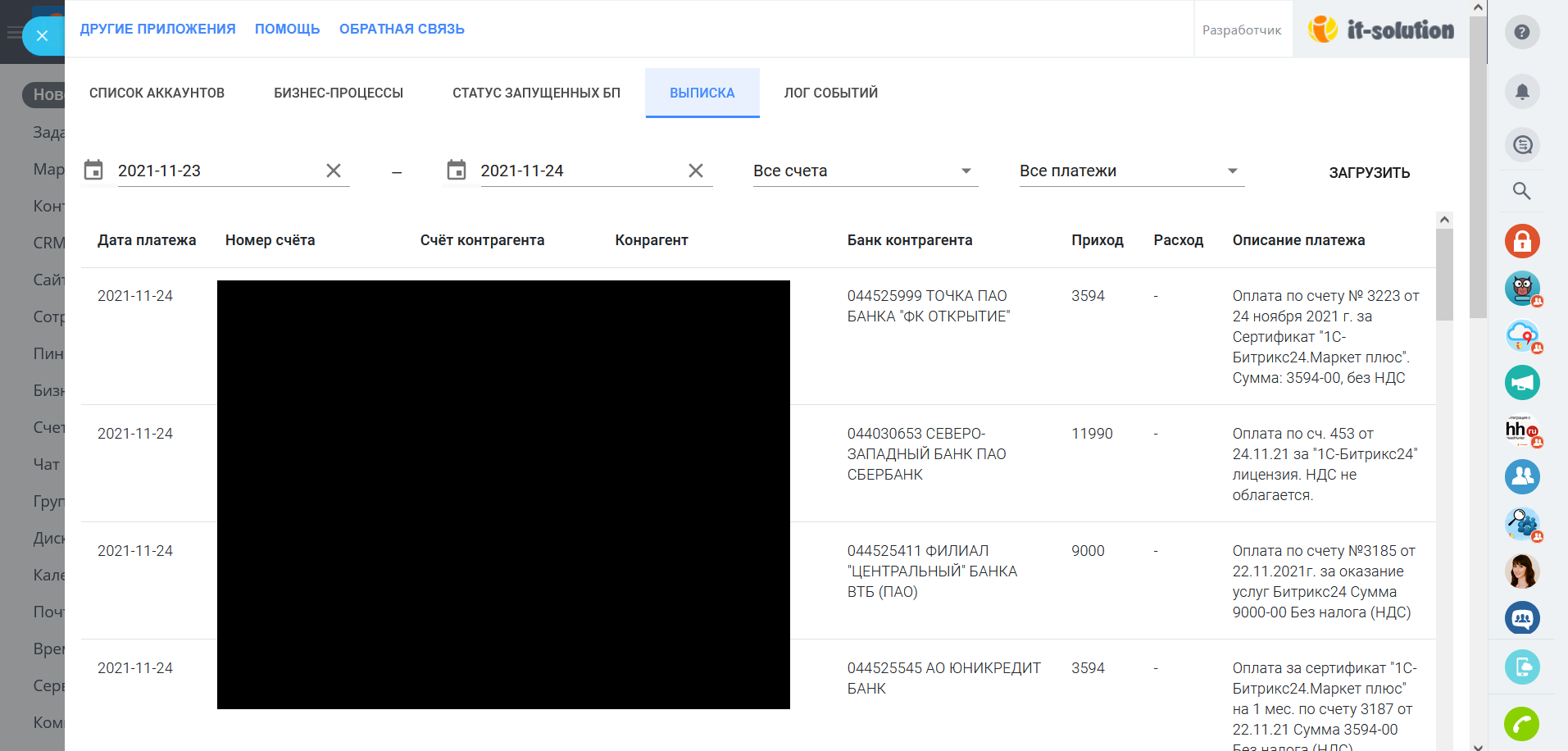The image size is (1568, 751).
Task: Click the 'Другие приложения' link
Action: (x=157, y=30)
